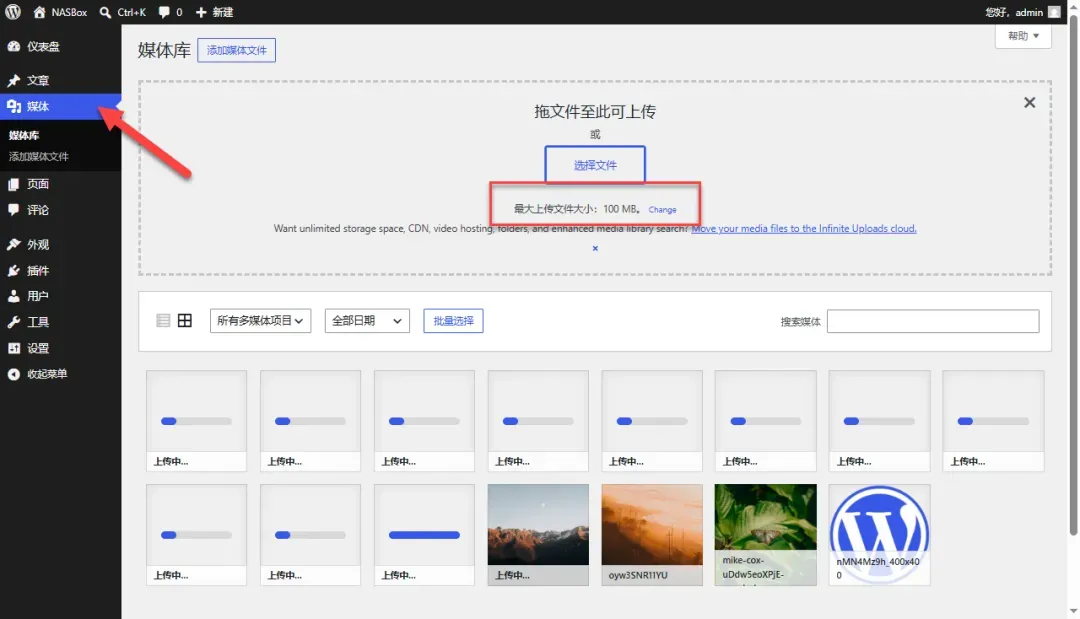Click the Ctrl+K search icon

click(105, 12)
